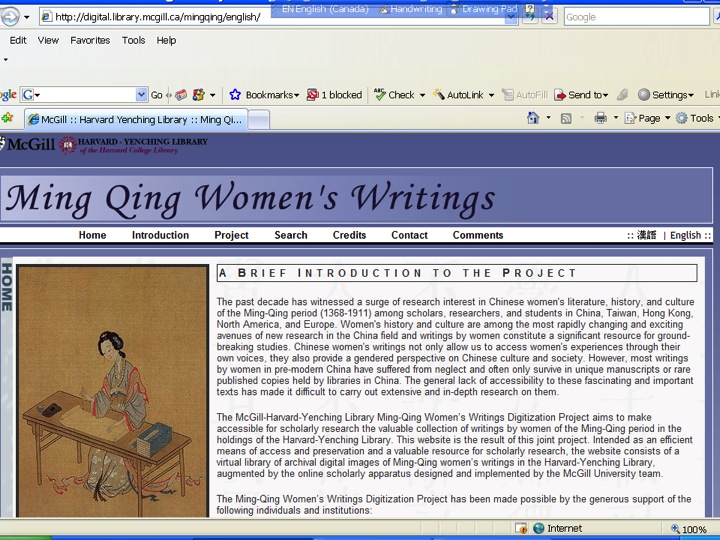Click the Home house icon
This screenshot has height=540, width=720.
533,118
